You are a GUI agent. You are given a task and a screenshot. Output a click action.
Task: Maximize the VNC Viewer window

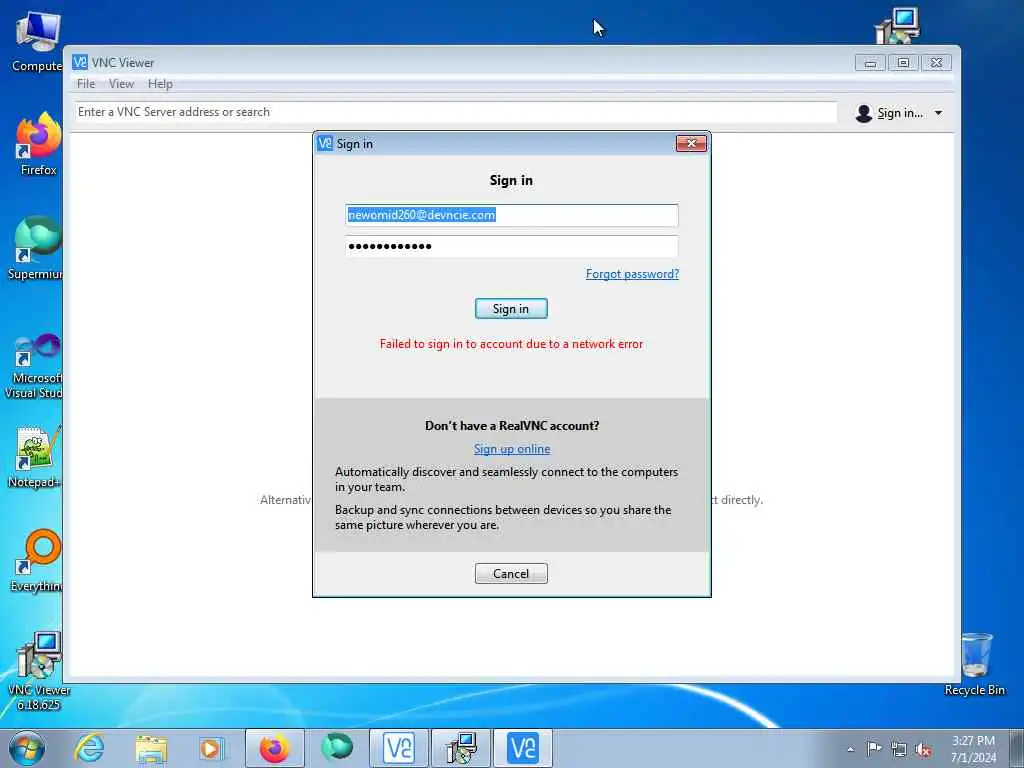coord(903,63)
